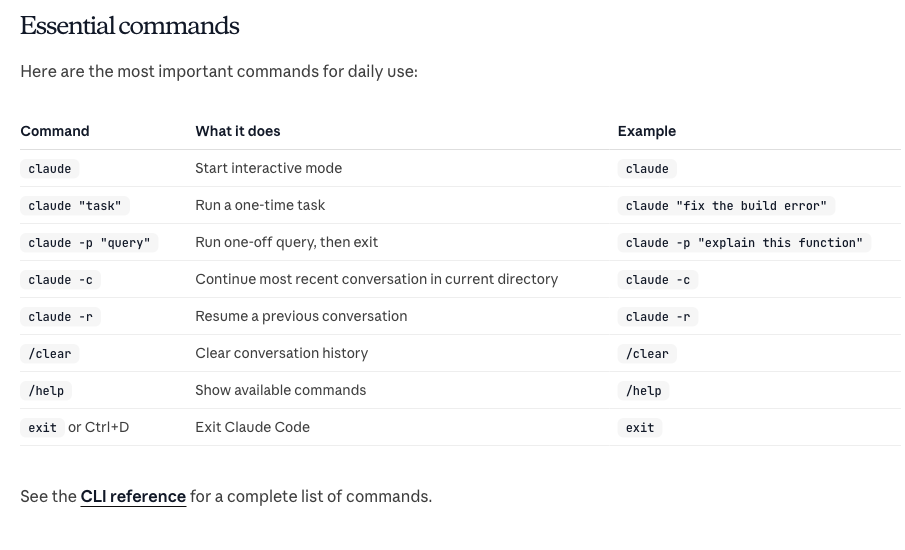Click the Example column header
The image size is (905, 550).
point(646,131)
